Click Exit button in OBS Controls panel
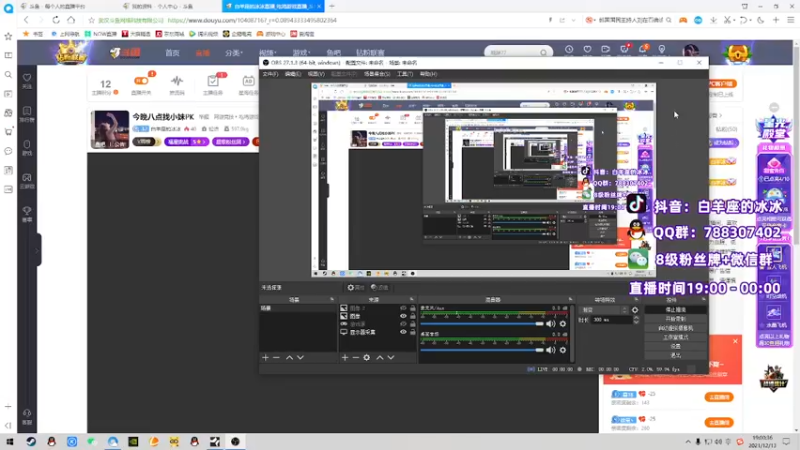 (x=676, y=355)
